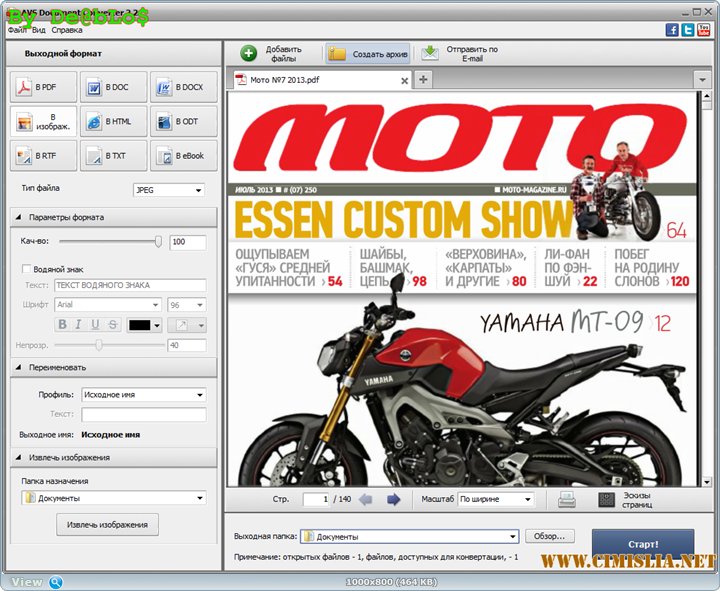This screenshot has width=720, height=591.
Task: Collapse the Параметры формата section
Action: 20,217
